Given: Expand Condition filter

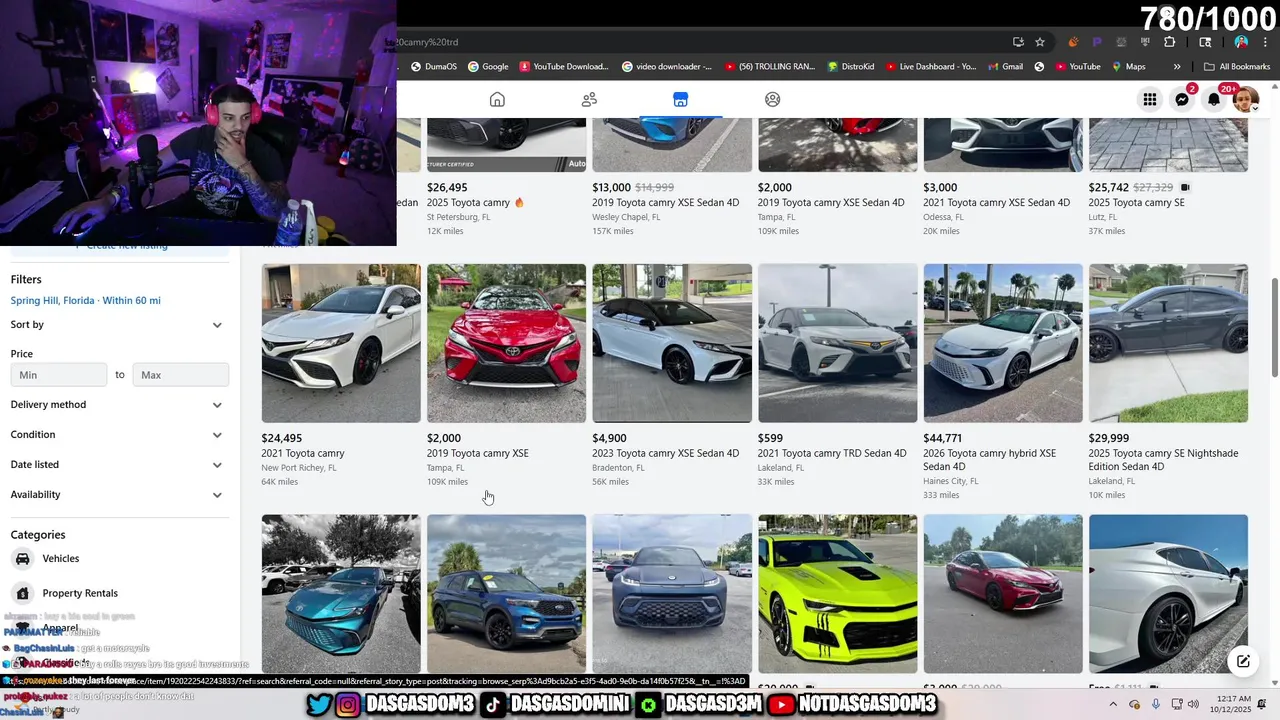Looking at the screenshot, I should pyautogui.click(x=118, y=435).
